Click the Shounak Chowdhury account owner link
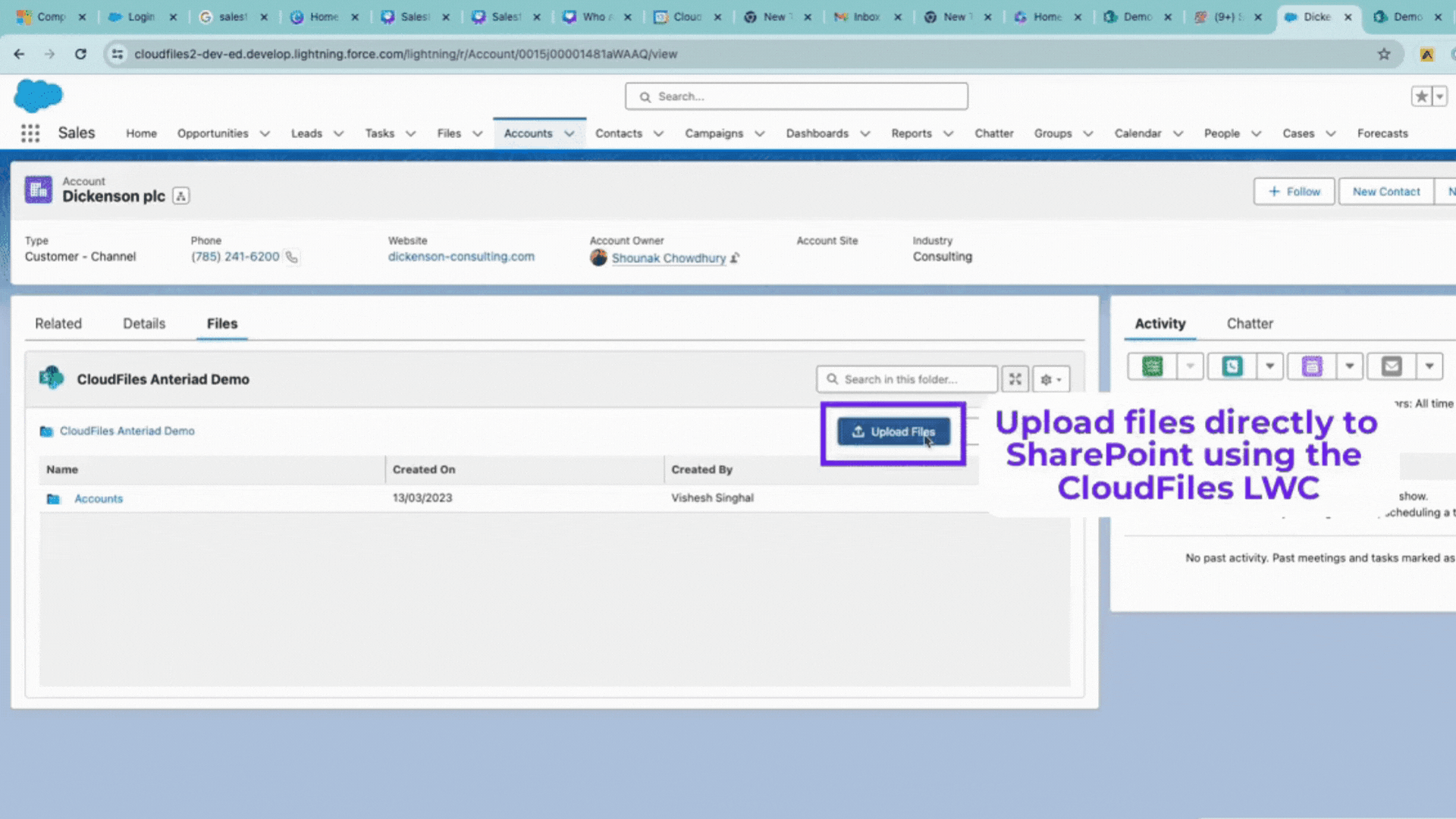This screenshot has height=819, width=1456. pos(667,258)
